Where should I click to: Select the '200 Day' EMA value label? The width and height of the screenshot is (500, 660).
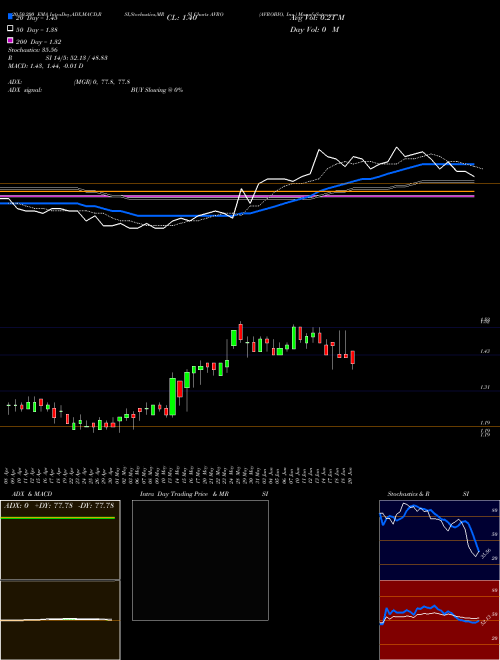39,42
